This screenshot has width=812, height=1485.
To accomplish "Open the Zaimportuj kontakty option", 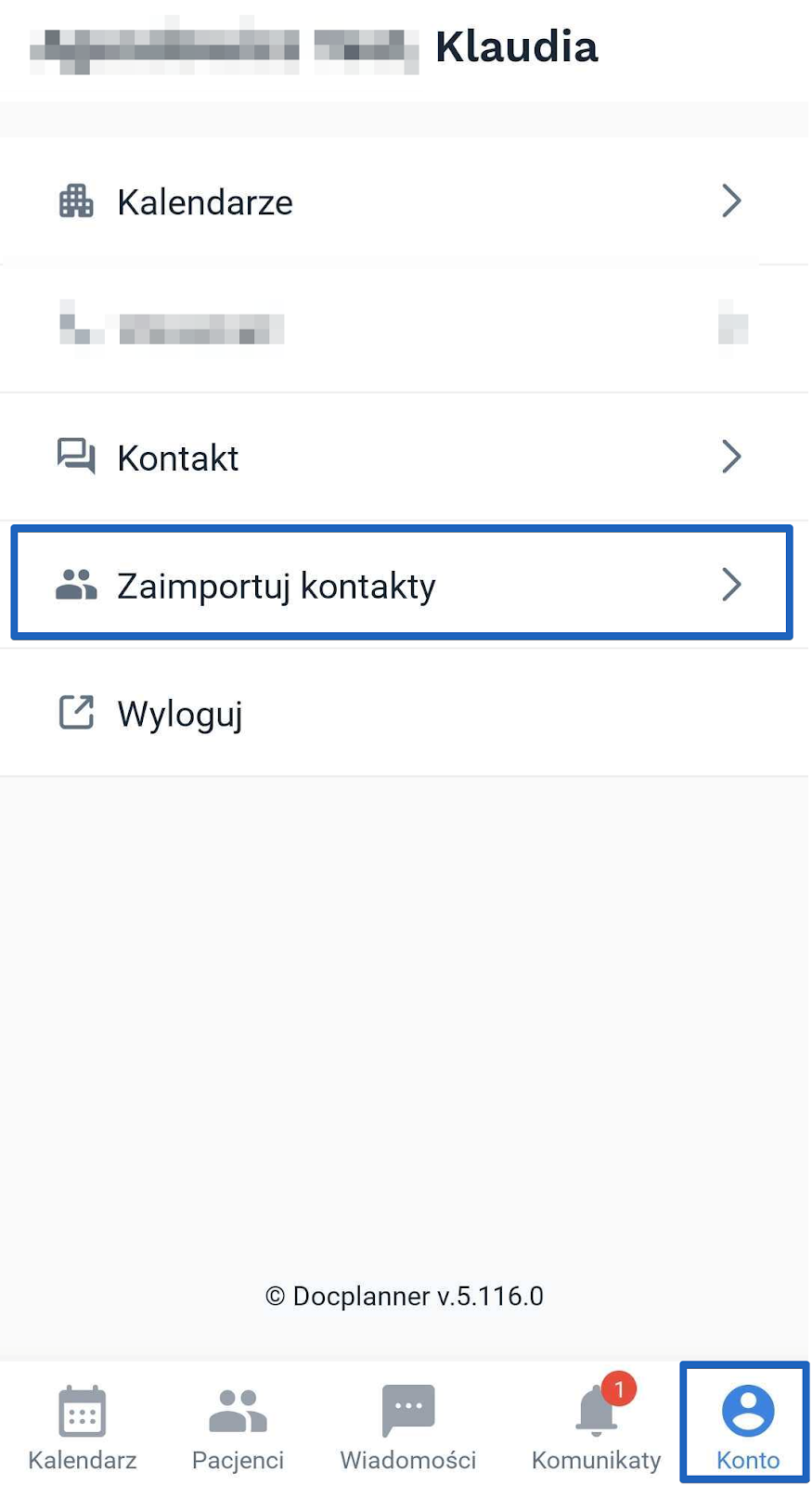I will tap(277, 585).
